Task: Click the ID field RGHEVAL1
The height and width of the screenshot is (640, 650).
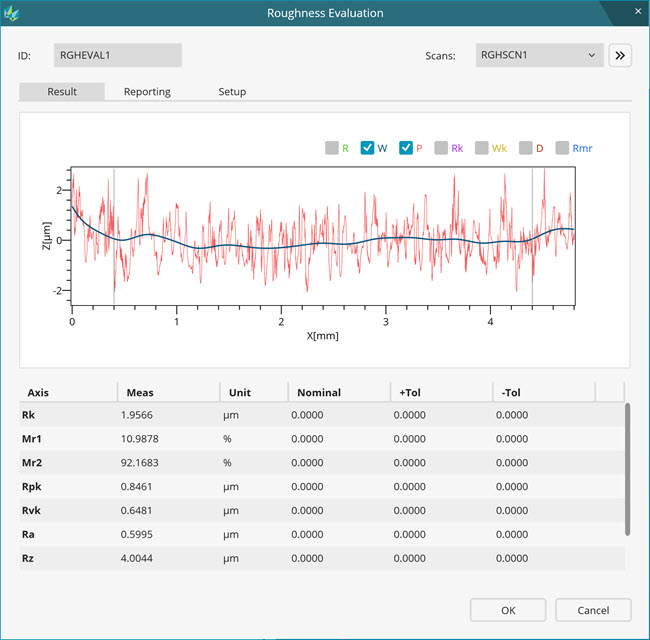Action: coord(118,55)
